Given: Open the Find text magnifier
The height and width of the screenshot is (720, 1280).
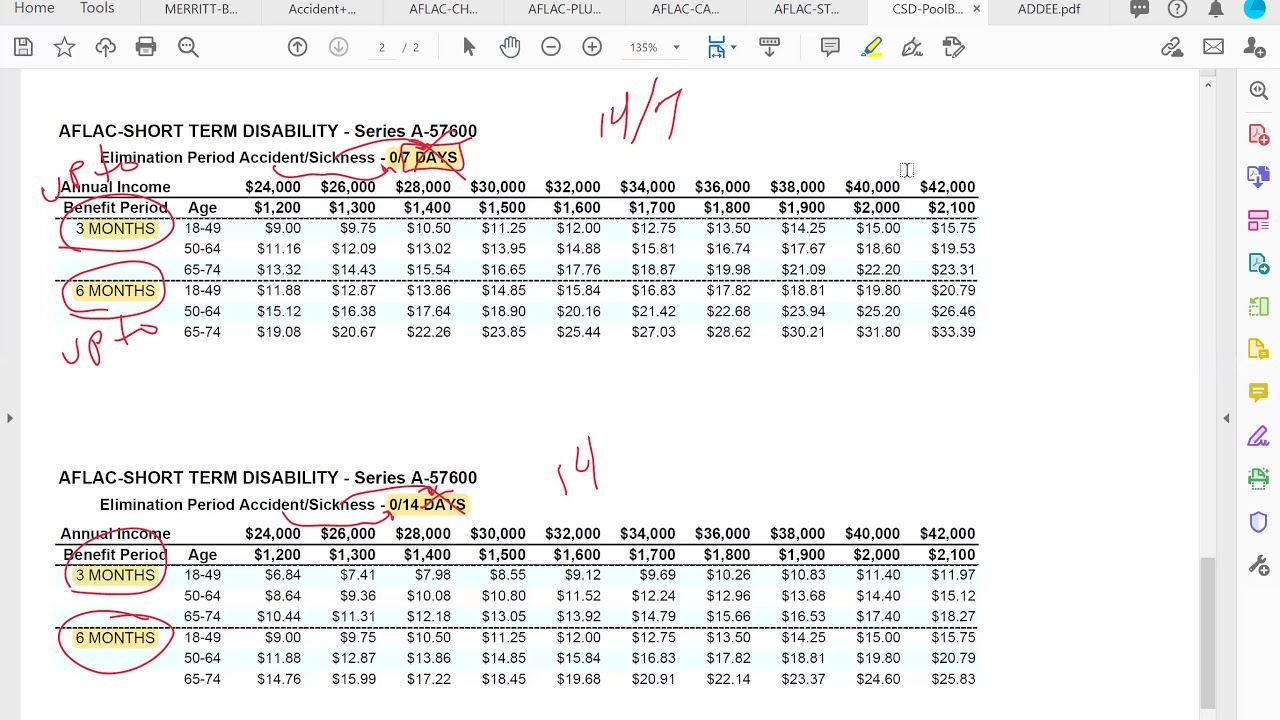Looking at the screenshot, I should tap(188, 47).
